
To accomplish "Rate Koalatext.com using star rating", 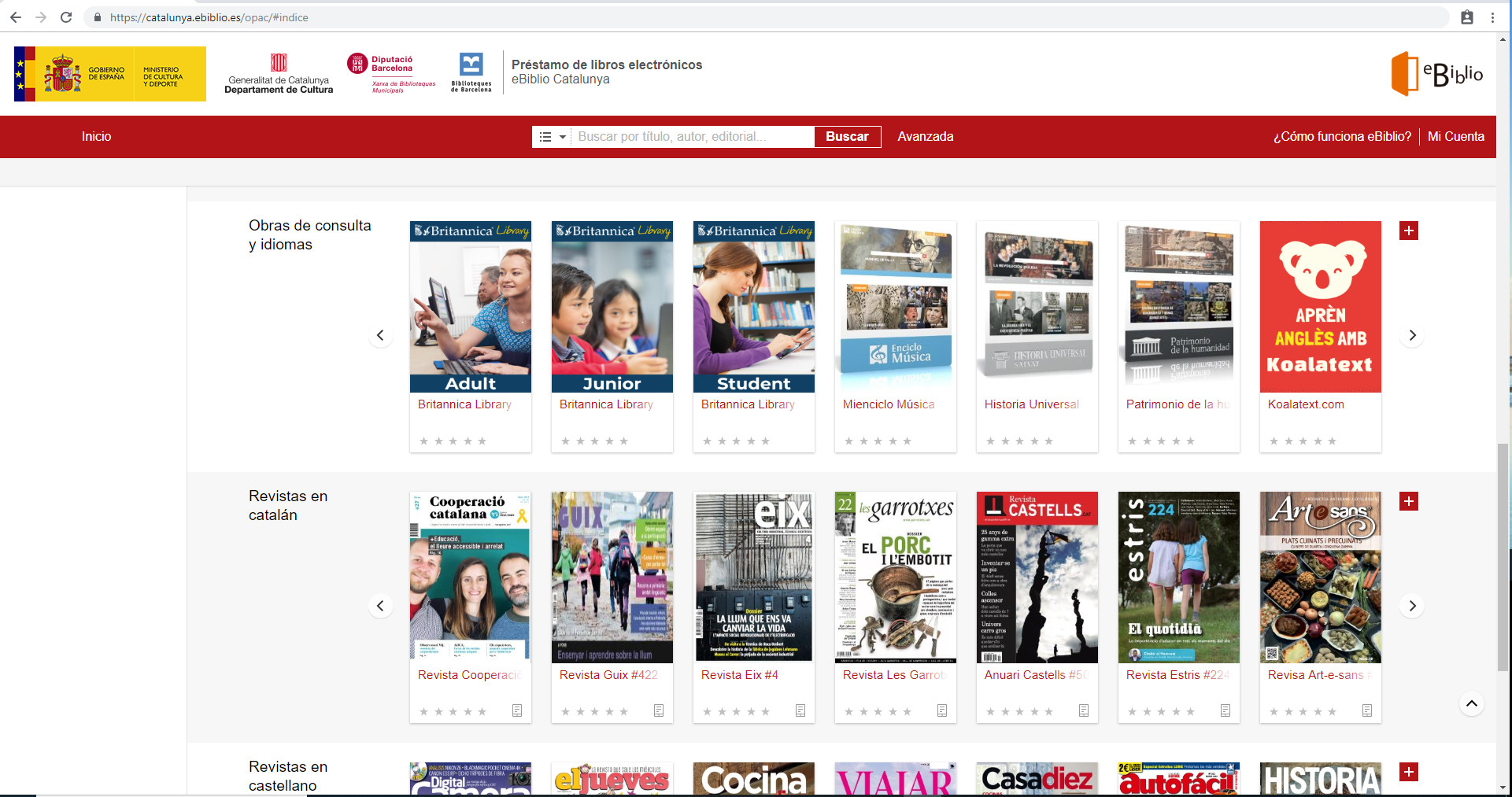I will 1303,441.
